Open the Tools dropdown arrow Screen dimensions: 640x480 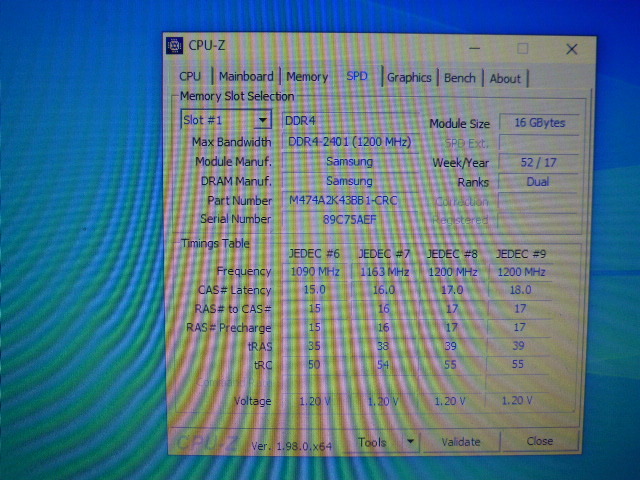[410, 441]
